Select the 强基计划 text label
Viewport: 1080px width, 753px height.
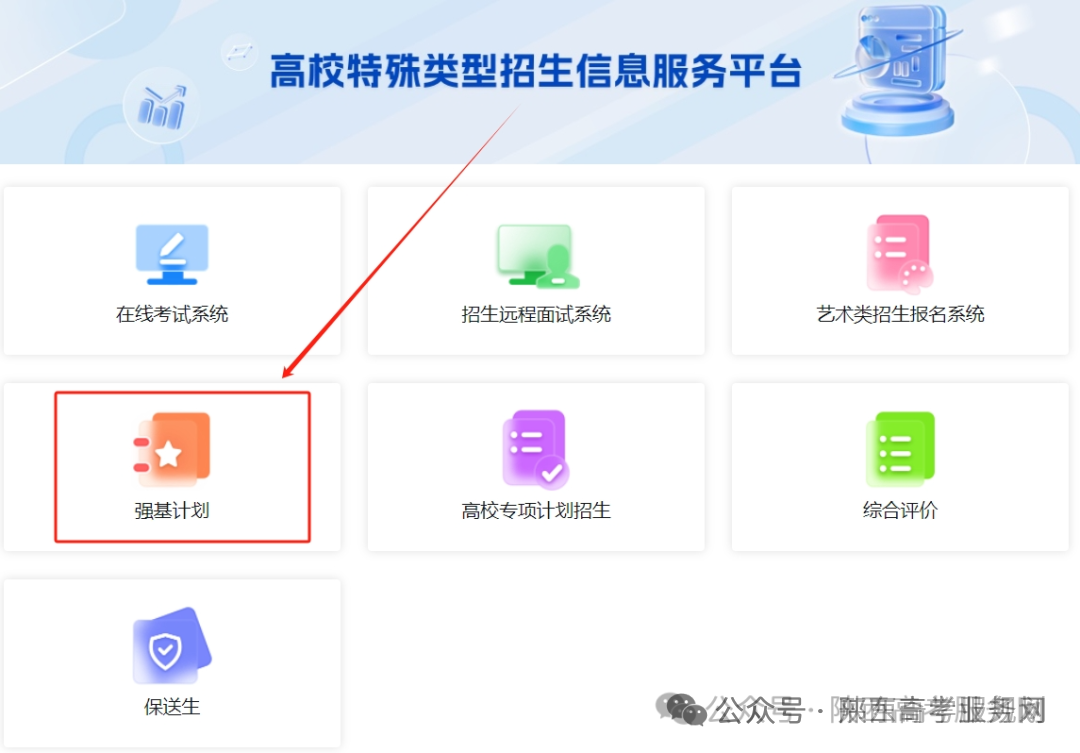pos(172,510)
